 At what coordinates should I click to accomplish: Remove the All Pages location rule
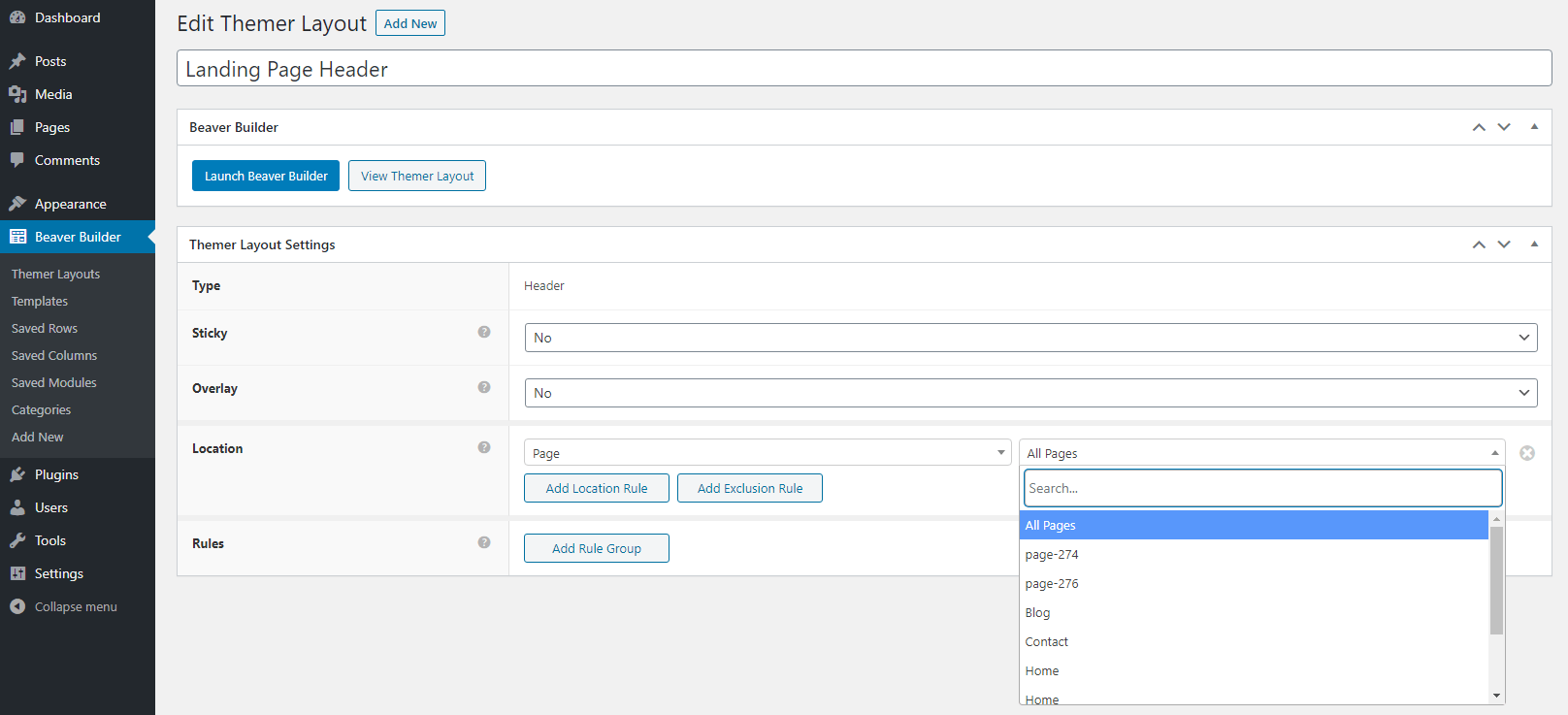coord(1527,453)
